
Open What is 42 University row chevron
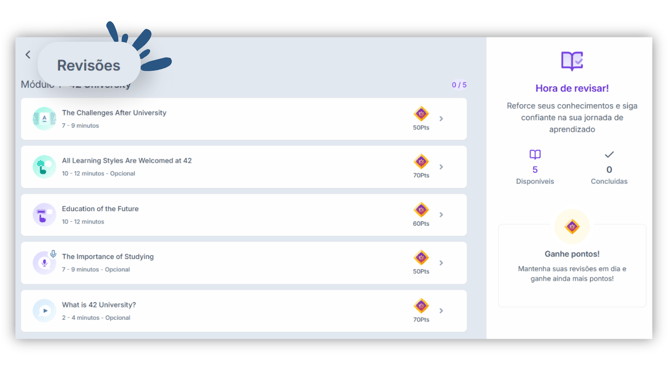click(441, 311)
